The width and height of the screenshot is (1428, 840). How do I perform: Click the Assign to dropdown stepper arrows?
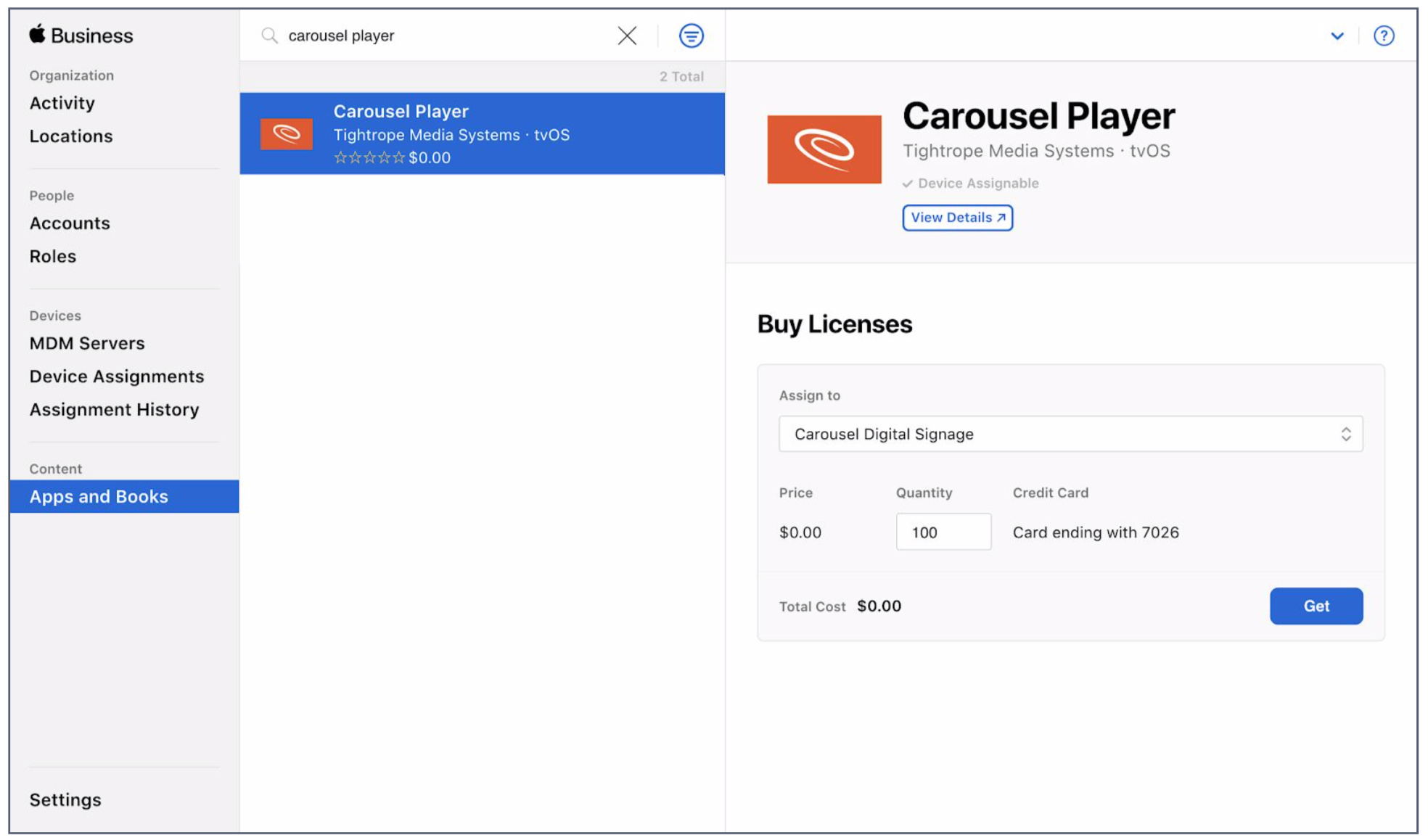[1345, 434]
